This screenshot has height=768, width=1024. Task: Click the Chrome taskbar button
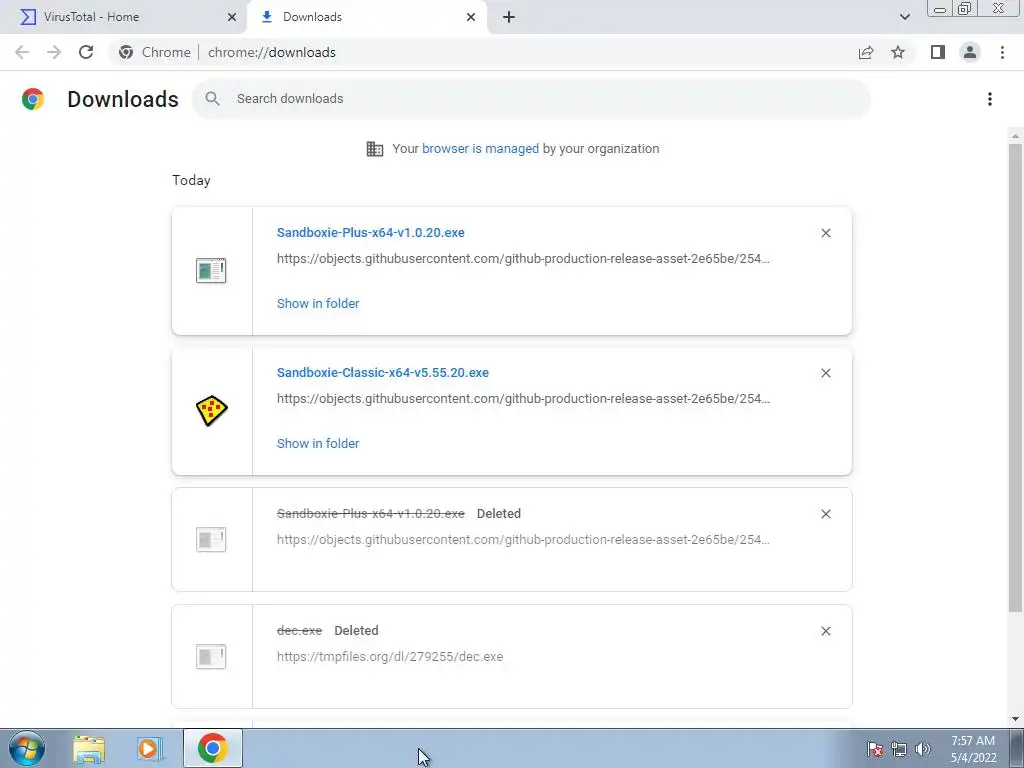(213, 748)
